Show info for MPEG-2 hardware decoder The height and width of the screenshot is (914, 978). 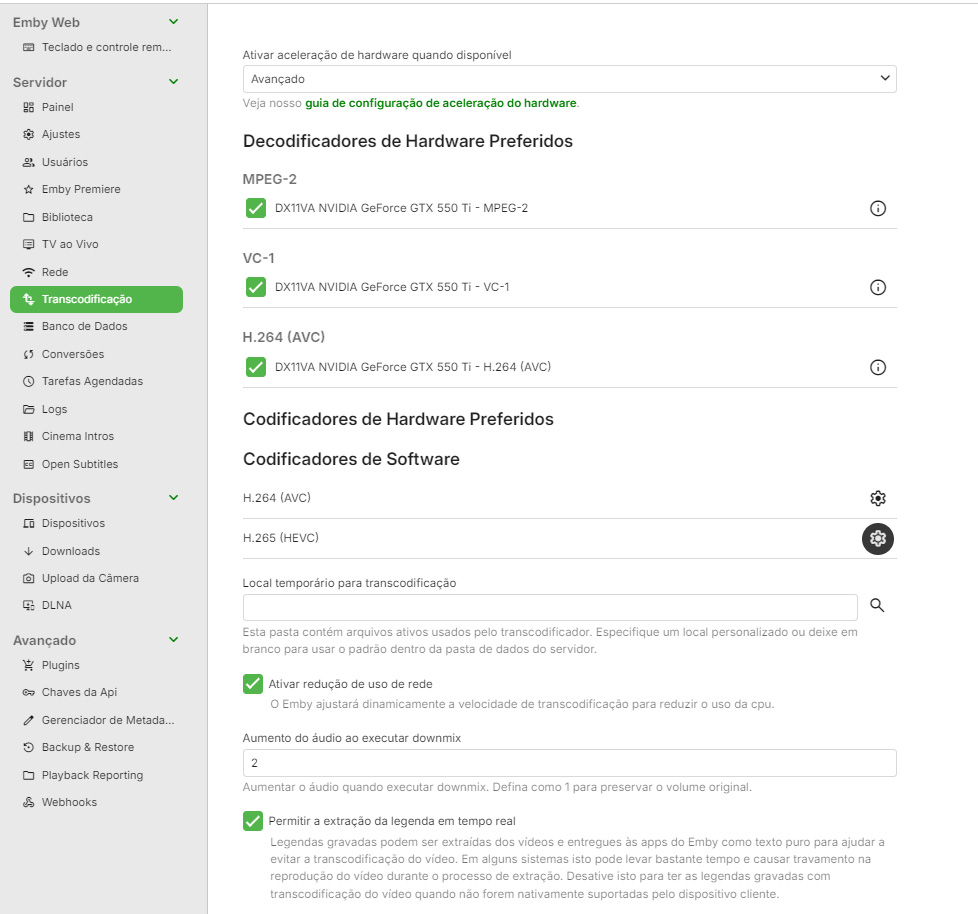click(878, 209)
